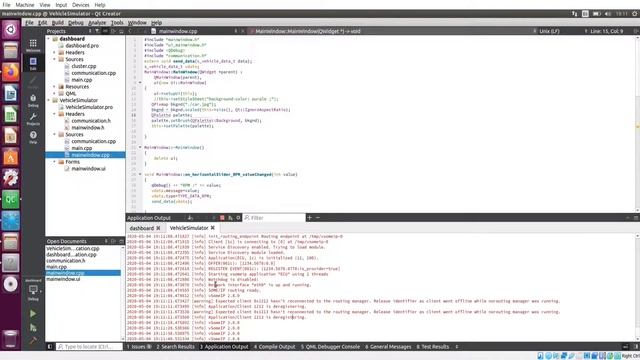
Task: Open the Ubuntu Software Center dock icon
Action: pos(11,157)
